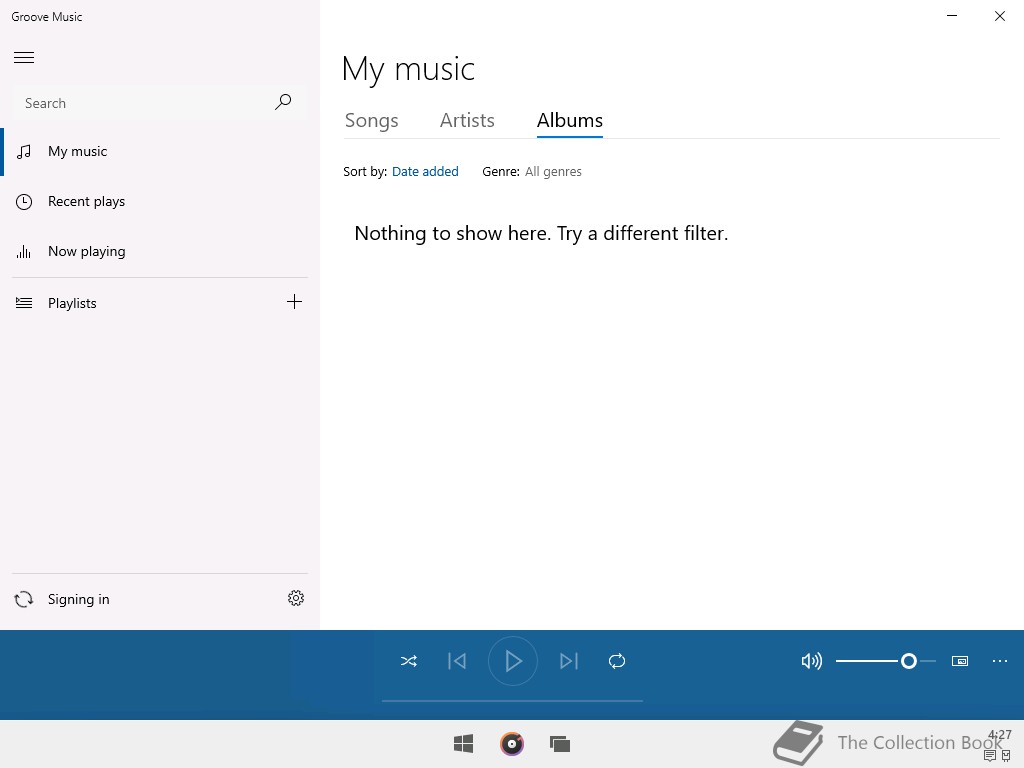The image size is (1024, 768).
Task: Open more options ellipsis in player bar
Action: coord(1000,662)
